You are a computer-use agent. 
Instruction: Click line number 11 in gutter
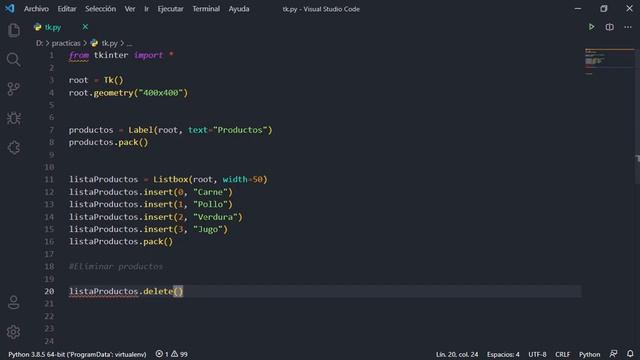click(49, 179)
